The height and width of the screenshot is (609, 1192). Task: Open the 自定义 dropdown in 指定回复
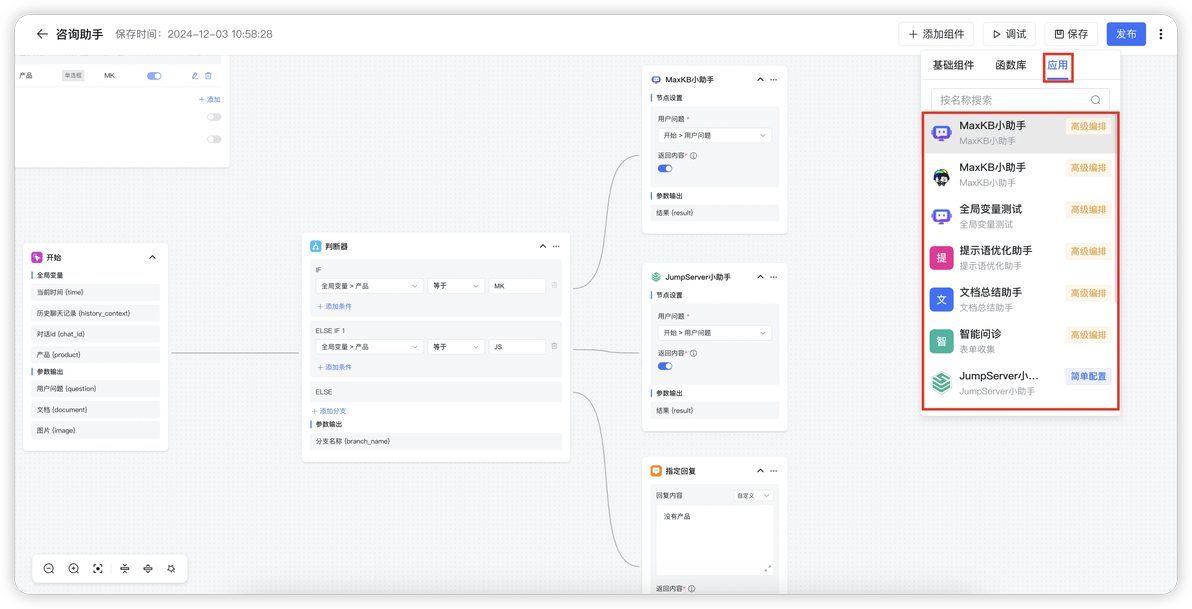click(x=753, y=496)
